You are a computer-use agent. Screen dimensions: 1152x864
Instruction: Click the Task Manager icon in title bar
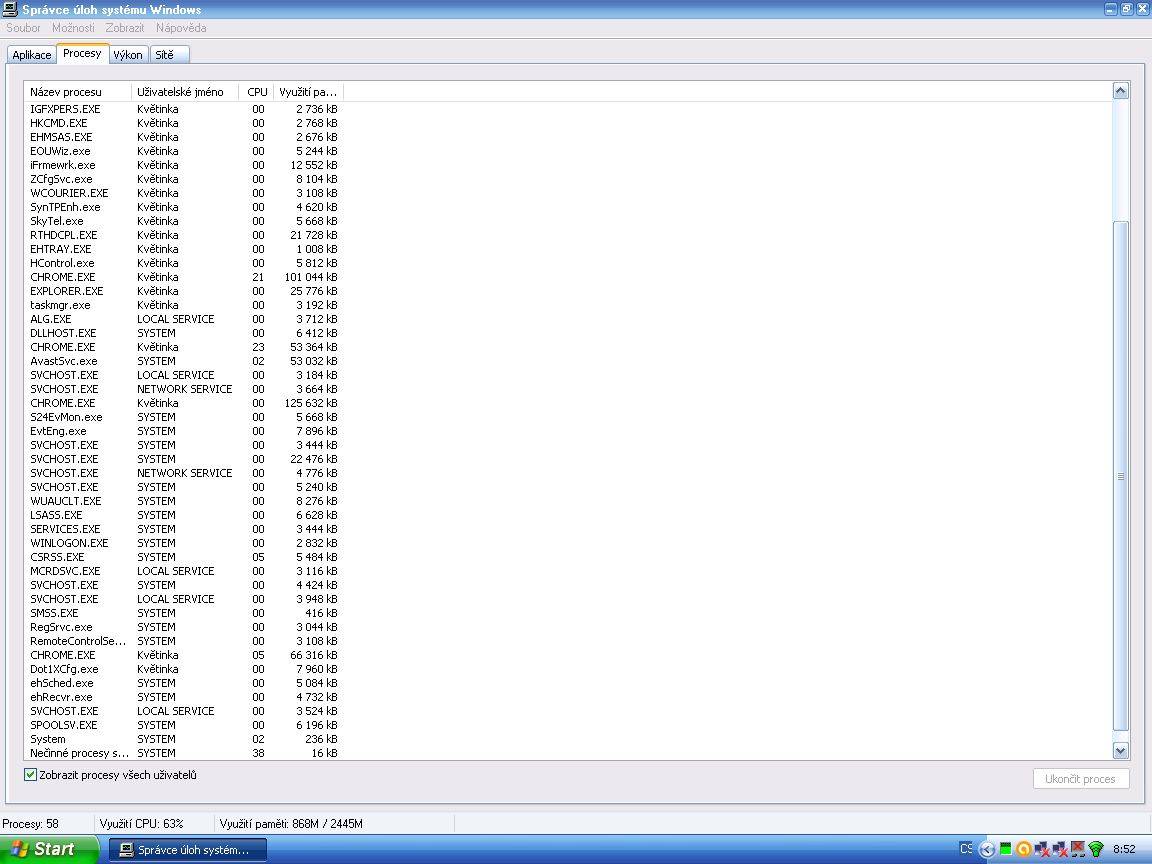10,10
